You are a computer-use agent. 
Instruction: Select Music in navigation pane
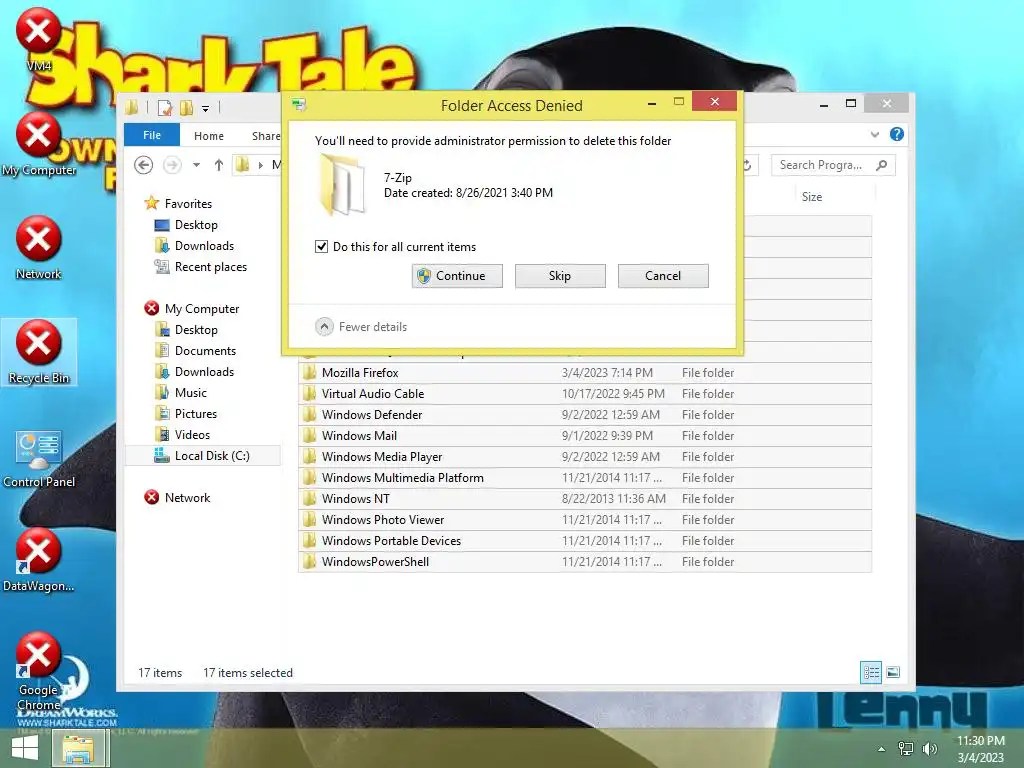coord(191,392)
